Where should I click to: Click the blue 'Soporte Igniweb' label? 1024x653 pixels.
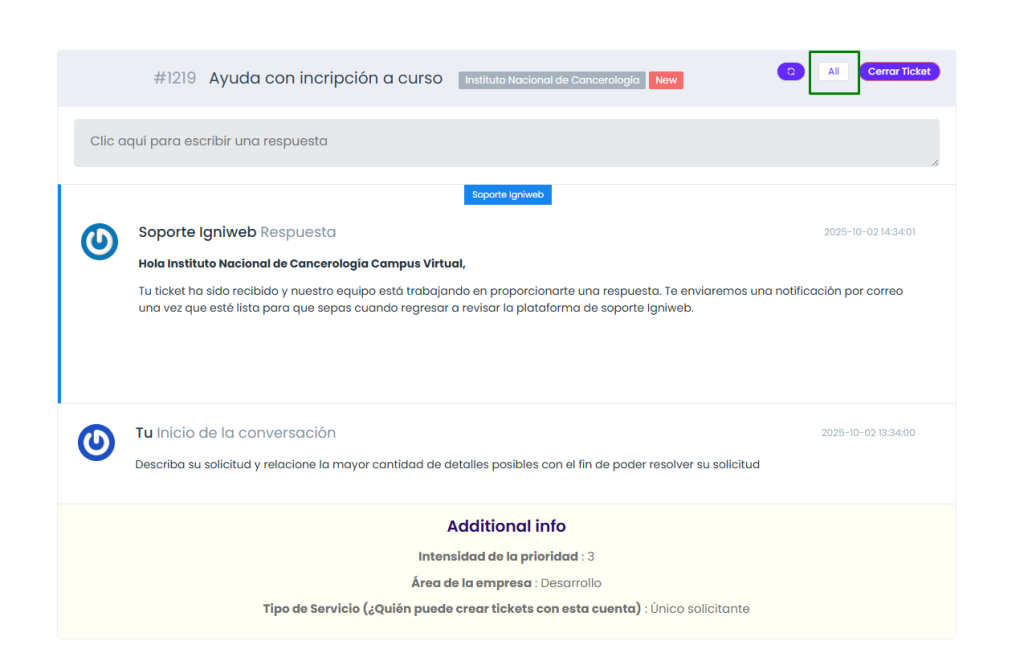(x=507, y=195)
